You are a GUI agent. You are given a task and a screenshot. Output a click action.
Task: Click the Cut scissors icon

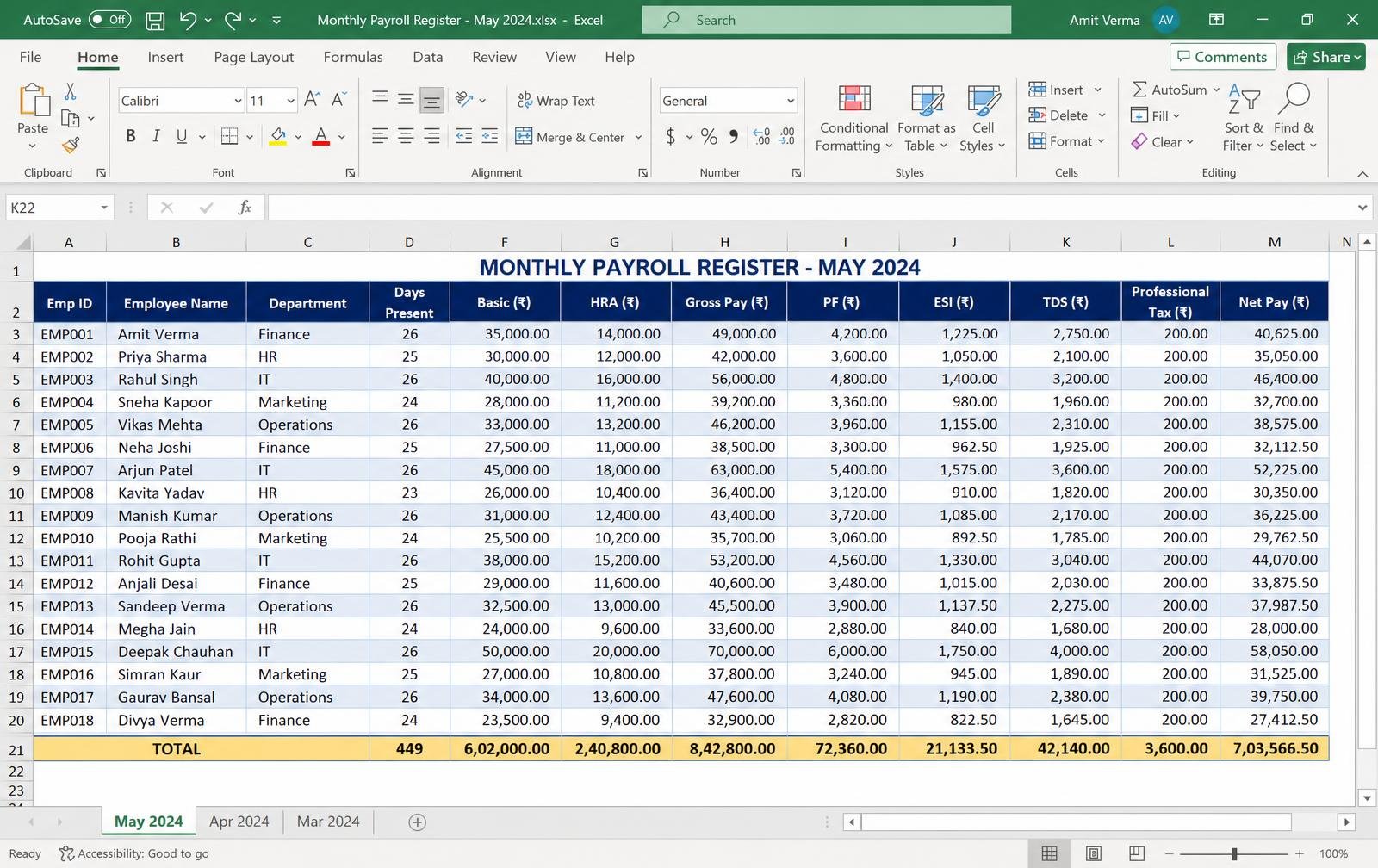[x=71, y=91]
